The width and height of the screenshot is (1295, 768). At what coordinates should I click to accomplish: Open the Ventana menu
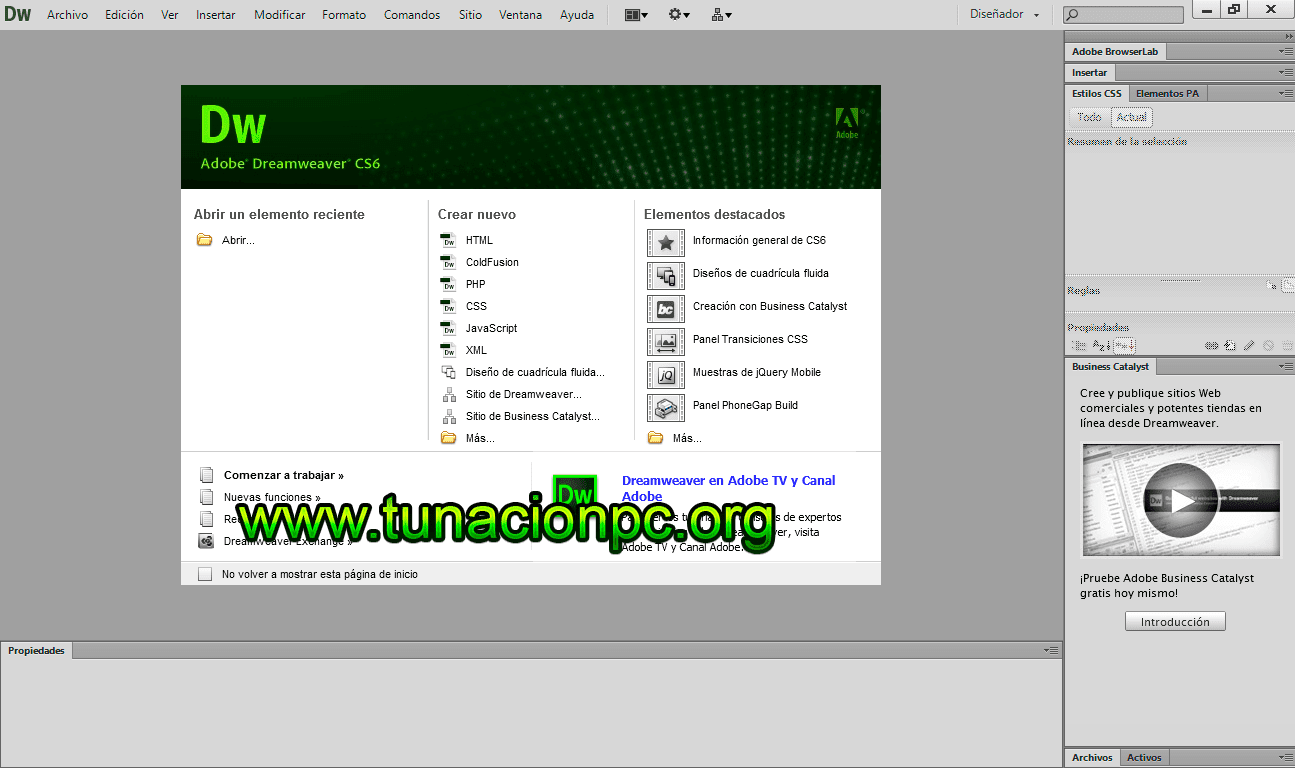tap(520, 14)
